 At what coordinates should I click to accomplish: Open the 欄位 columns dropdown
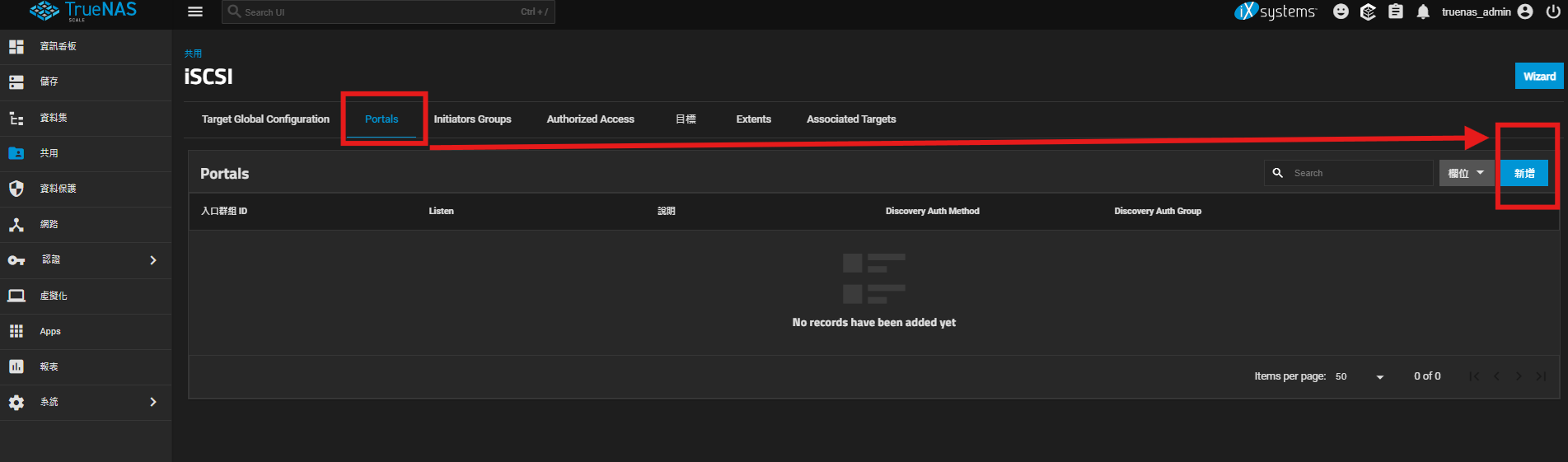1466,173
